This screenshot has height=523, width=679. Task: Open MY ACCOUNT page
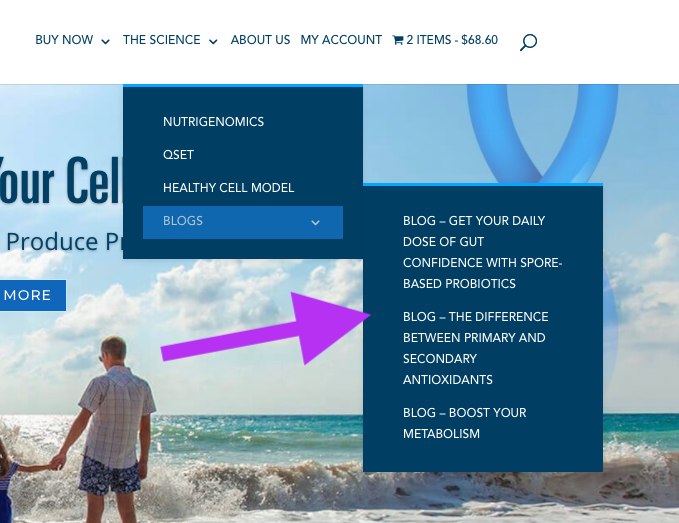pyautogui.click(x=341, y=40)
